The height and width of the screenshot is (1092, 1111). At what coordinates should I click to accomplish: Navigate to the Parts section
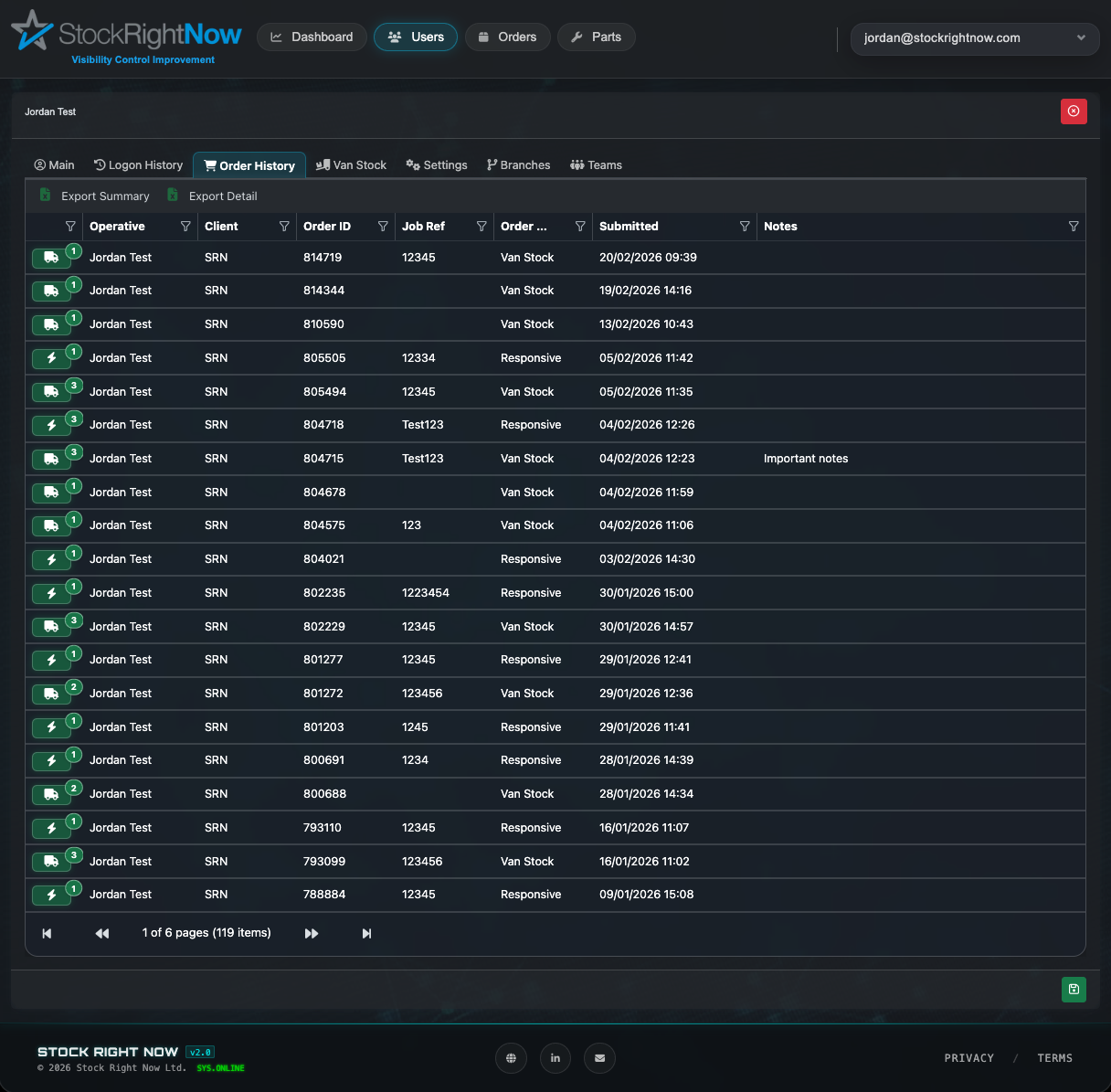(x=596, y=37)
